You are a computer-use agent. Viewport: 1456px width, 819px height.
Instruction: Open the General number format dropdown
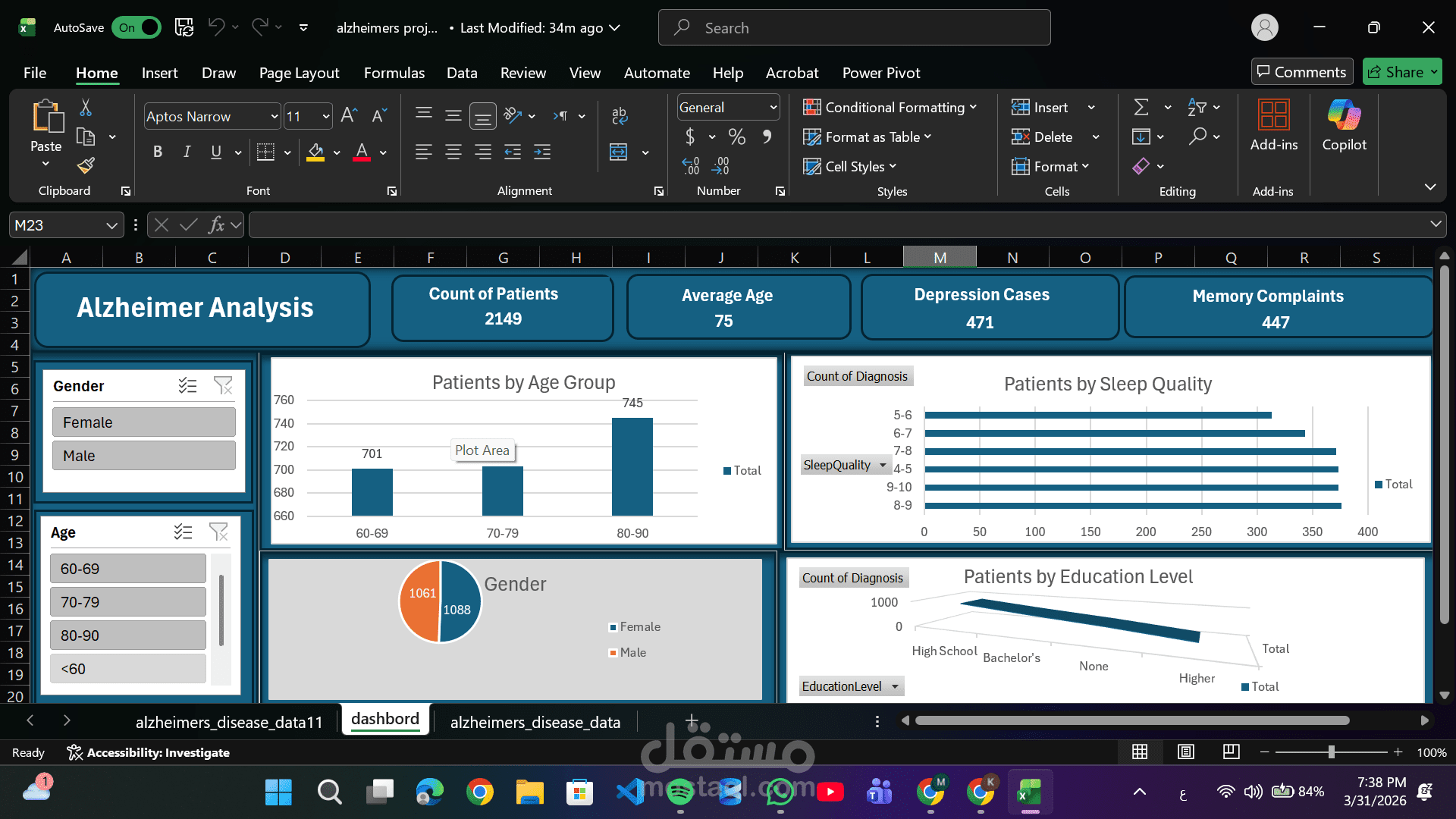[x=773, y=108]
